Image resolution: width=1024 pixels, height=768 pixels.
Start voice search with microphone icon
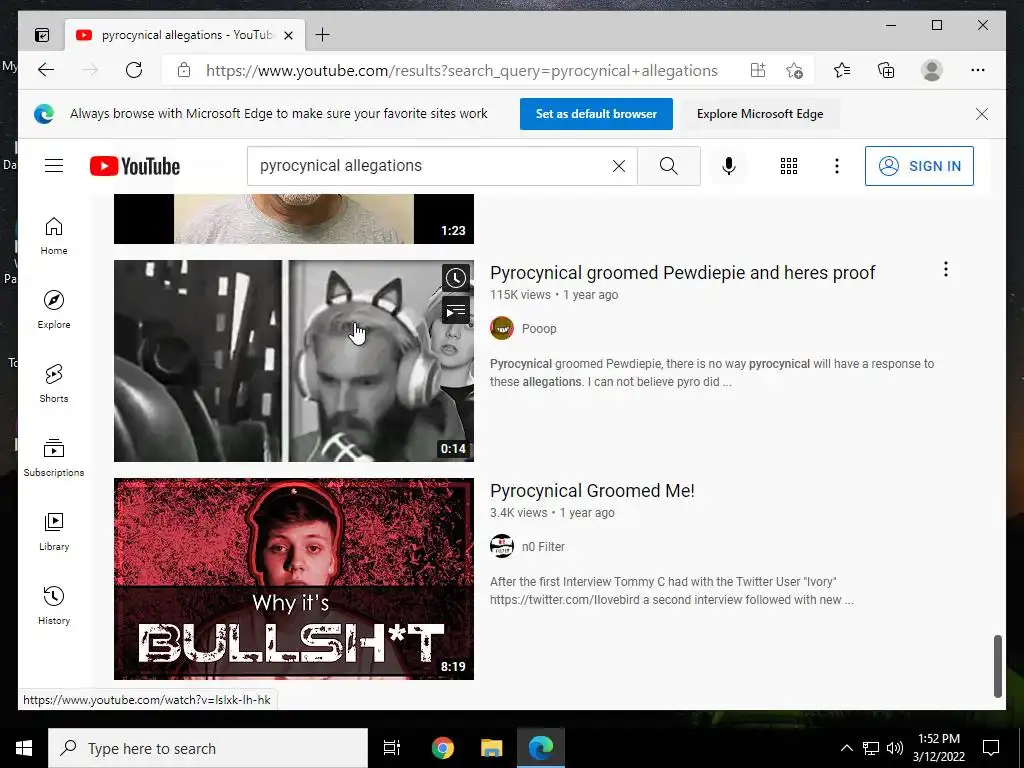point(729,166)
